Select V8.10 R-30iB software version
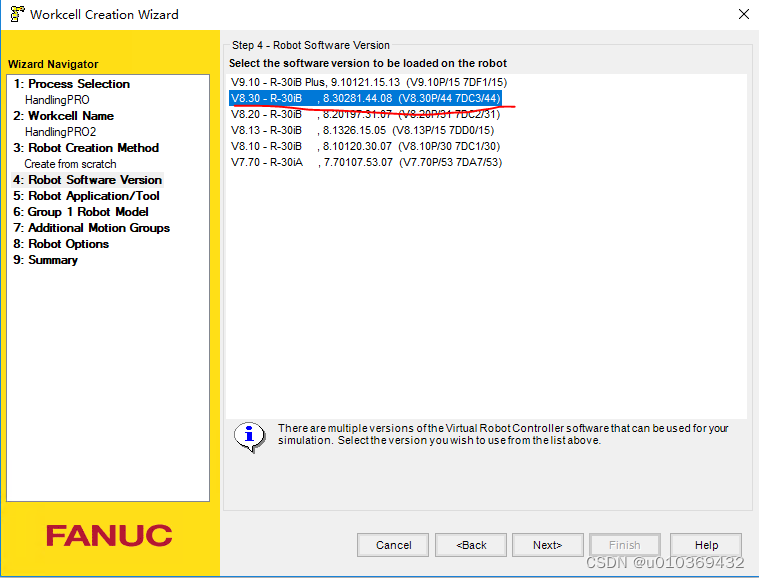The width and height of the screenshot is (759, 578). [365, 146]
